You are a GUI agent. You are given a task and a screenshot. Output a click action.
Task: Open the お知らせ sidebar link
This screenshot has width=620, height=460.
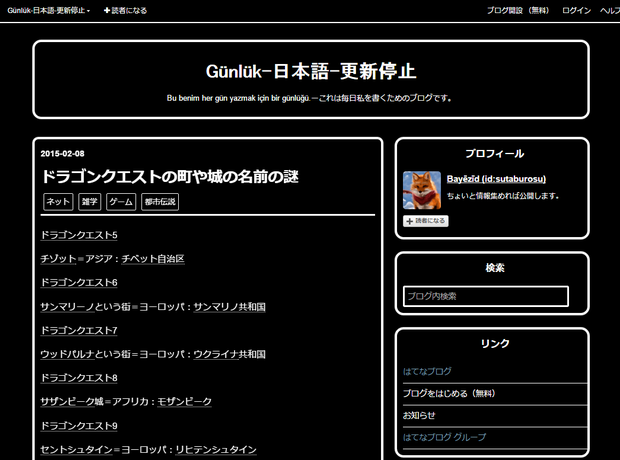419,415
